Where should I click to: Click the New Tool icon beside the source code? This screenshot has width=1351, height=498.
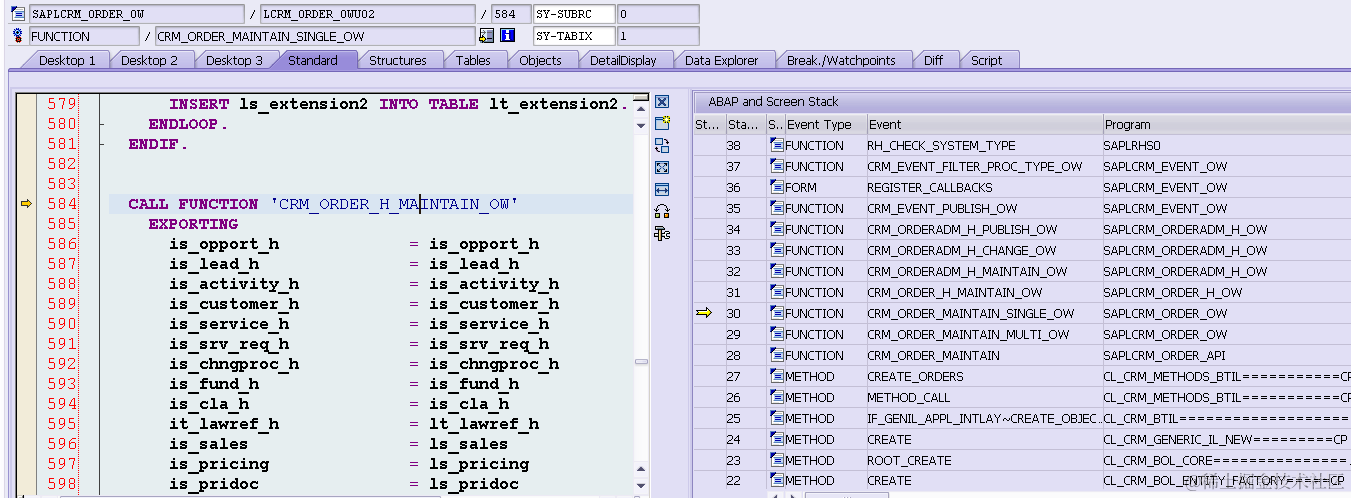pyautogui.click(x=661, y=123)
